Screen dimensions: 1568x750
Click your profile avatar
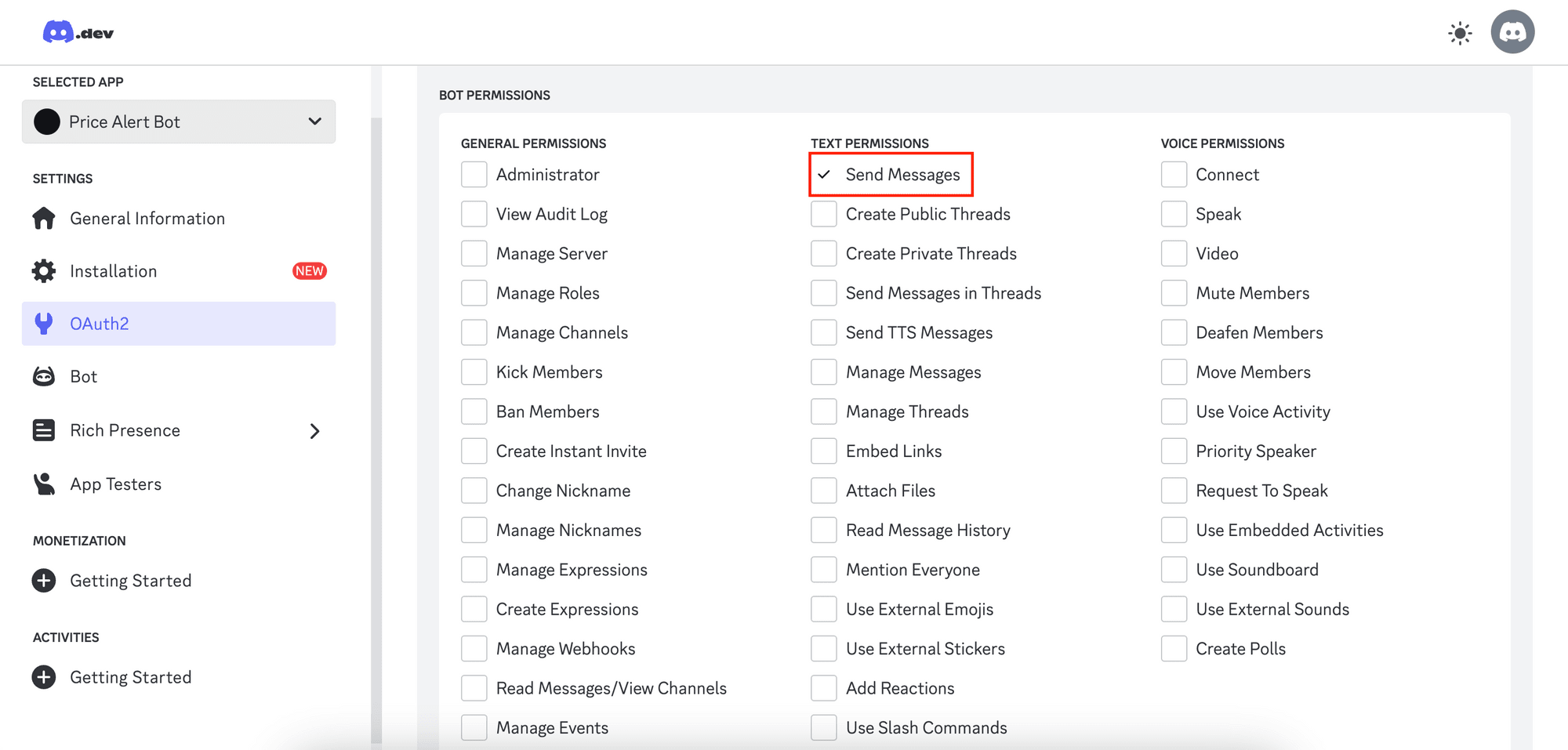click(x=1513, y=31)
